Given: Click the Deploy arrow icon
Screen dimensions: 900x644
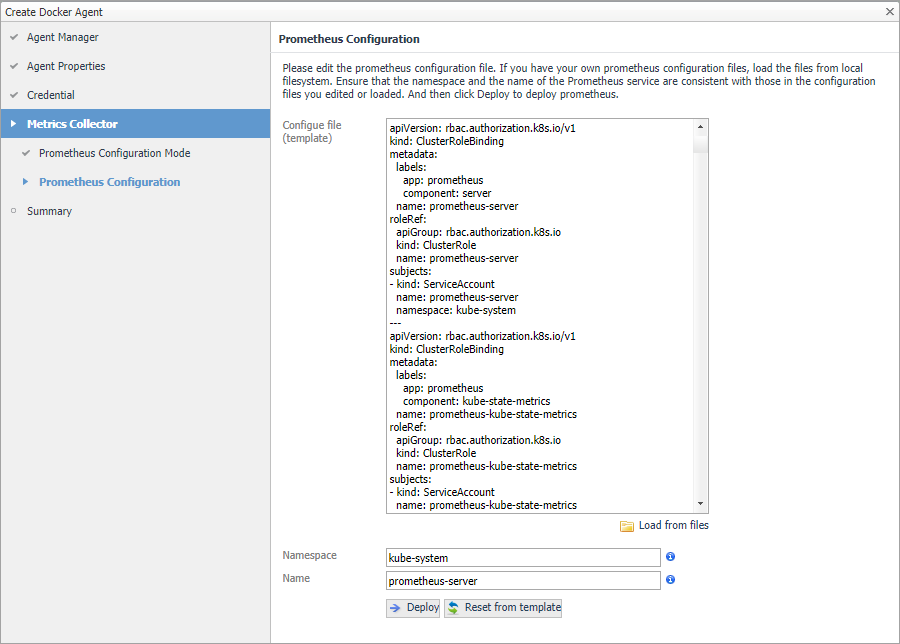Looking at the screenshot, I should coord(396,608).
